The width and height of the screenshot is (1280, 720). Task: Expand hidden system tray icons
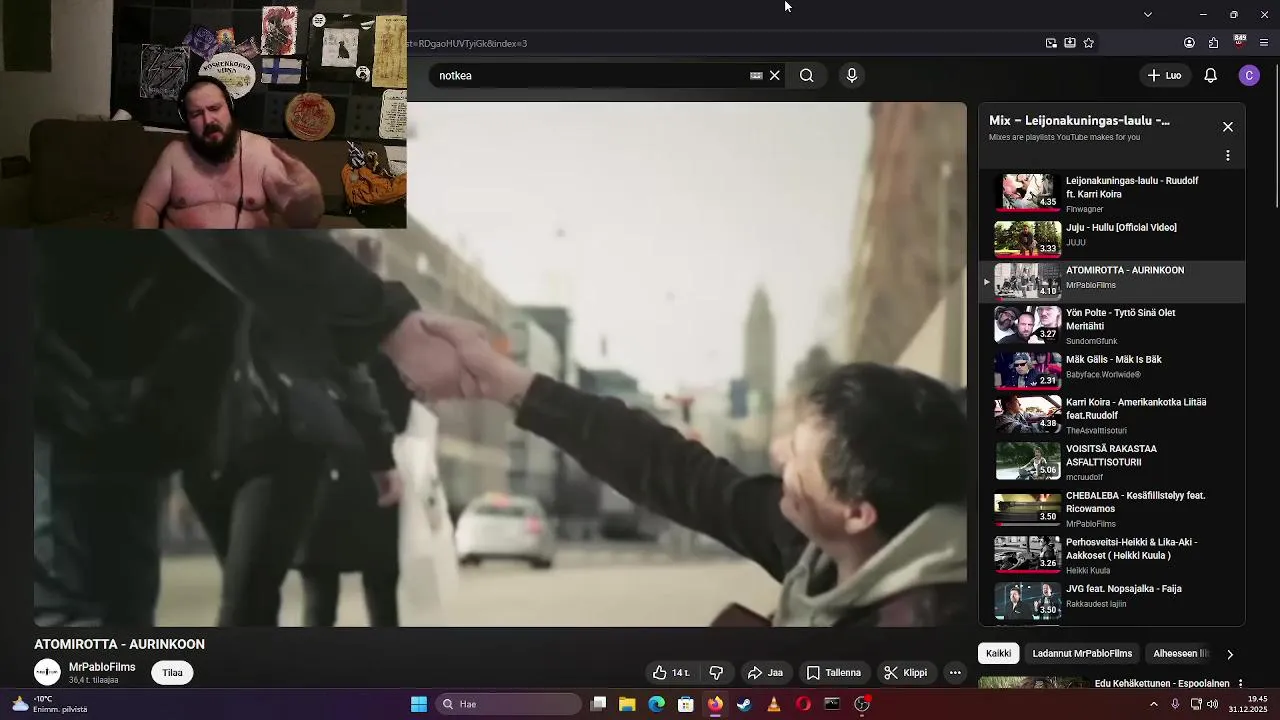coord(1154,704)
